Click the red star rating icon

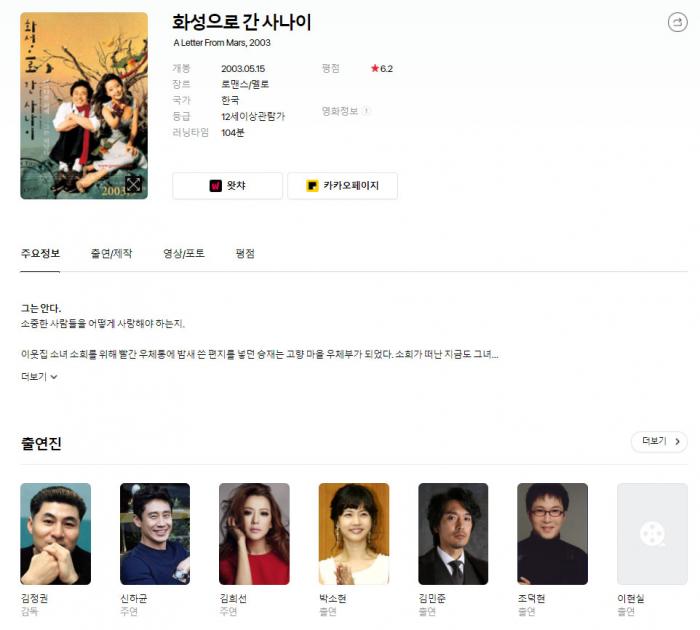(375, 68)
